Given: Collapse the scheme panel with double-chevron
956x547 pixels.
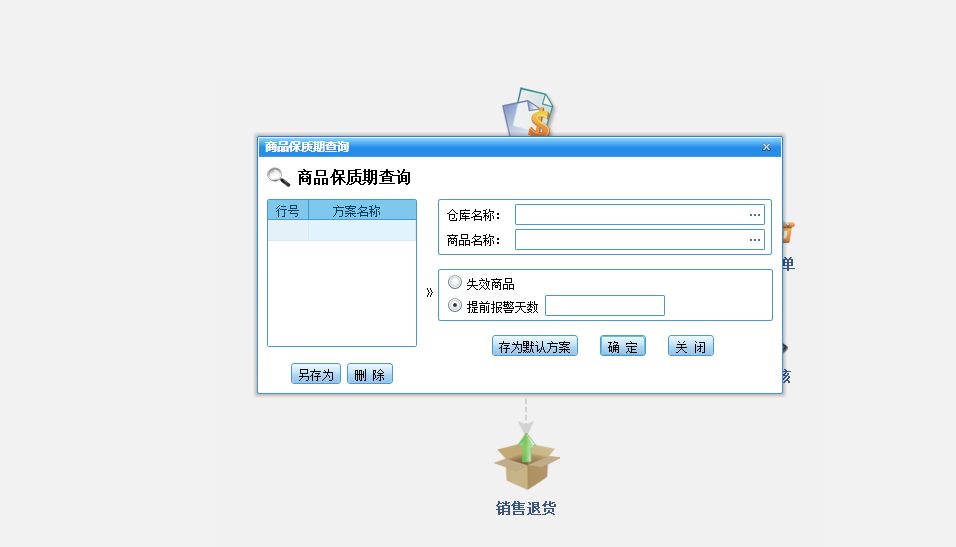Looking at the screenshot, I should 429,293.
